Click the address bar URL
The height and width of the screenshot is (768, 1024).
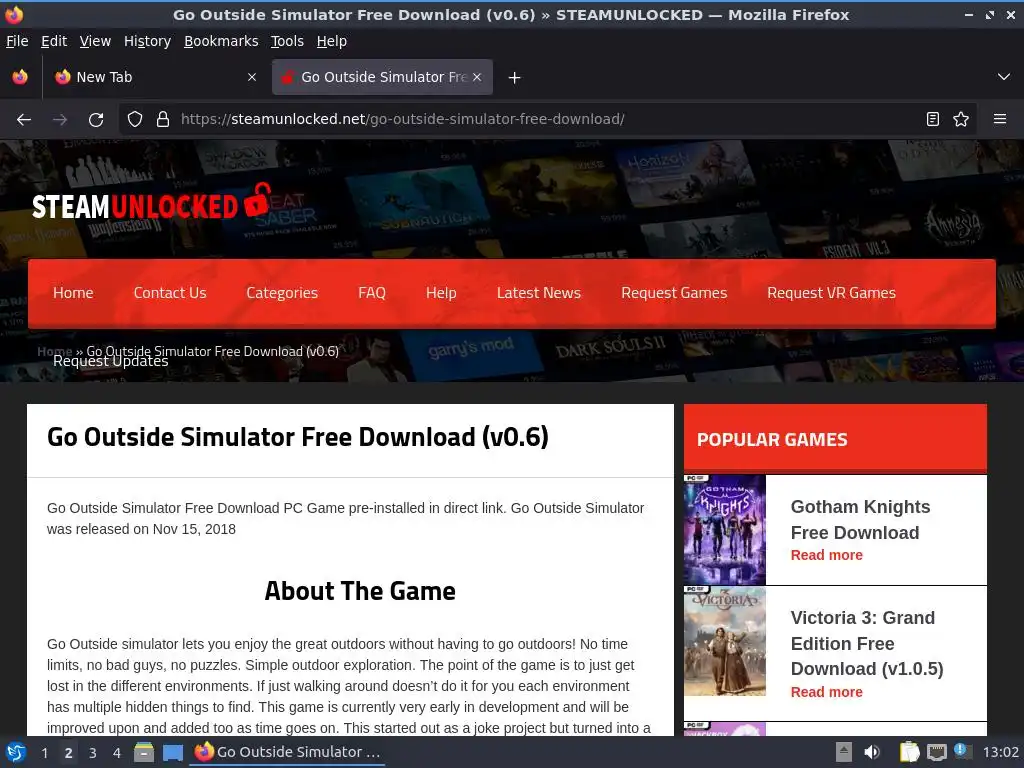coord(402,120)
